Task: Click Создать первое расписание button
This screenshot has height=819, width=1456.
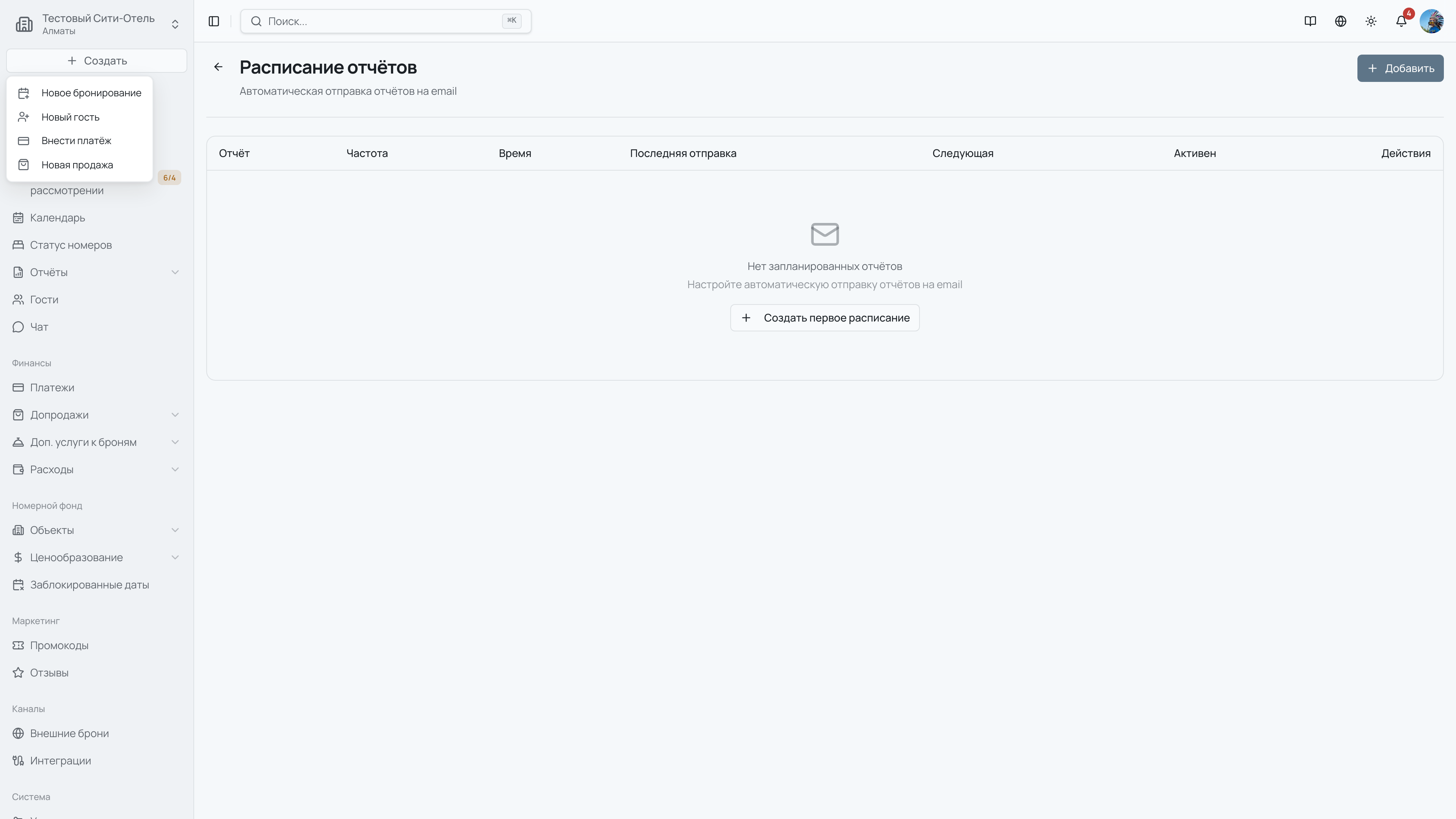Action: pos(825,318)
